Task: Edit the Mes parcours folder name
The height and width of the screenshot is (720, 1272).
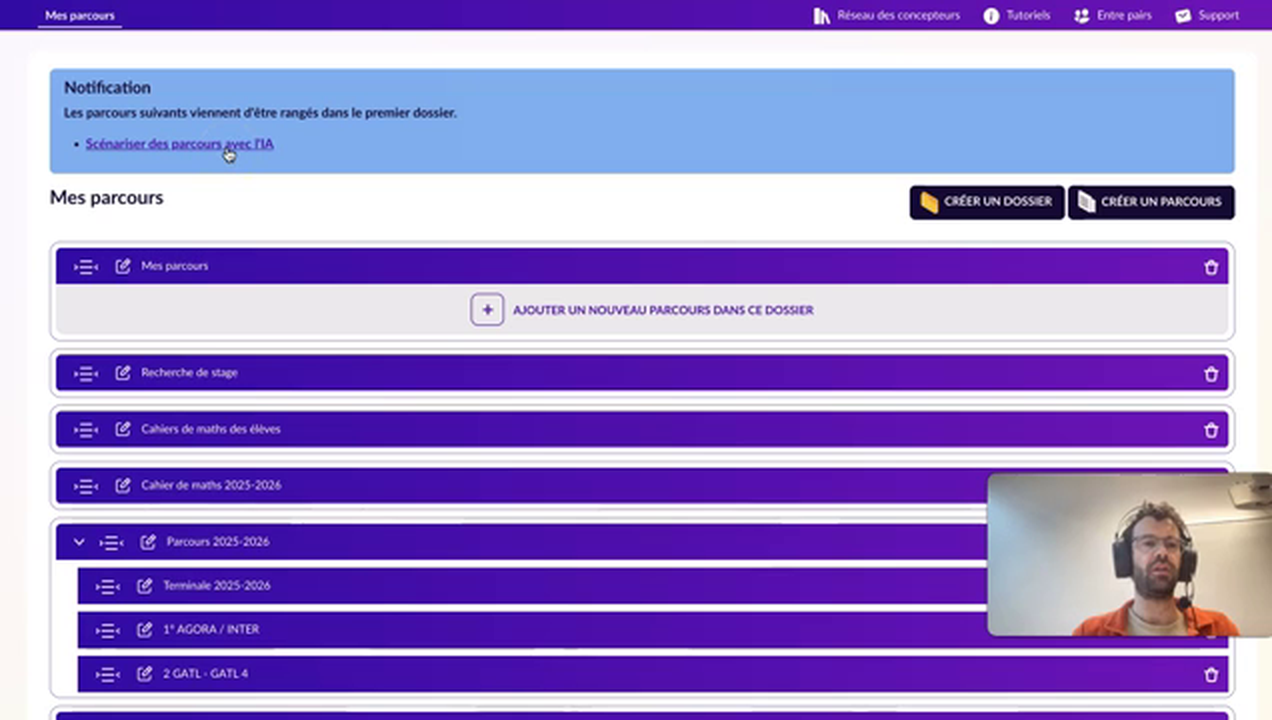Action: pyautogui.click(x=123, y=266)
